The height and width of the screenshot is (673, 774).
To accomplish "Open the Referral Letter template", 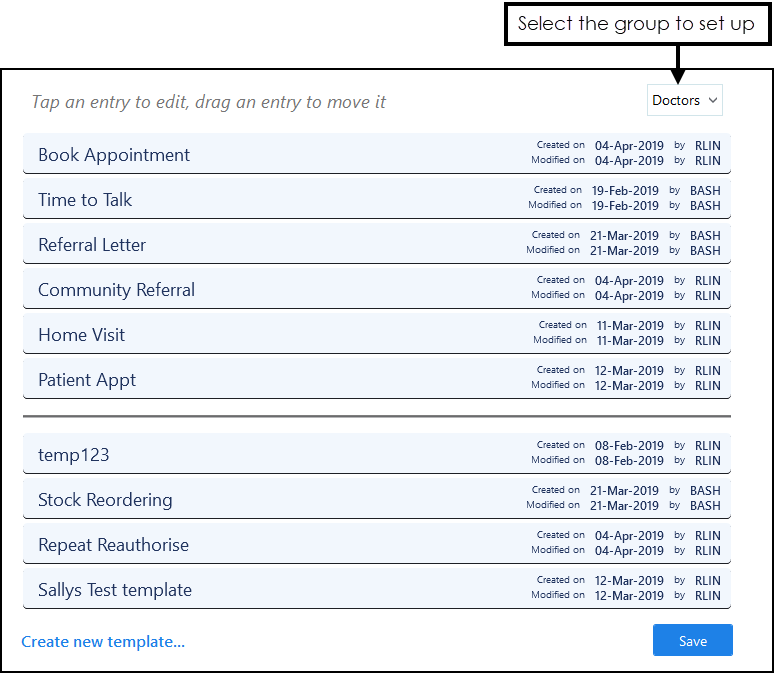I will pos(377,243).
